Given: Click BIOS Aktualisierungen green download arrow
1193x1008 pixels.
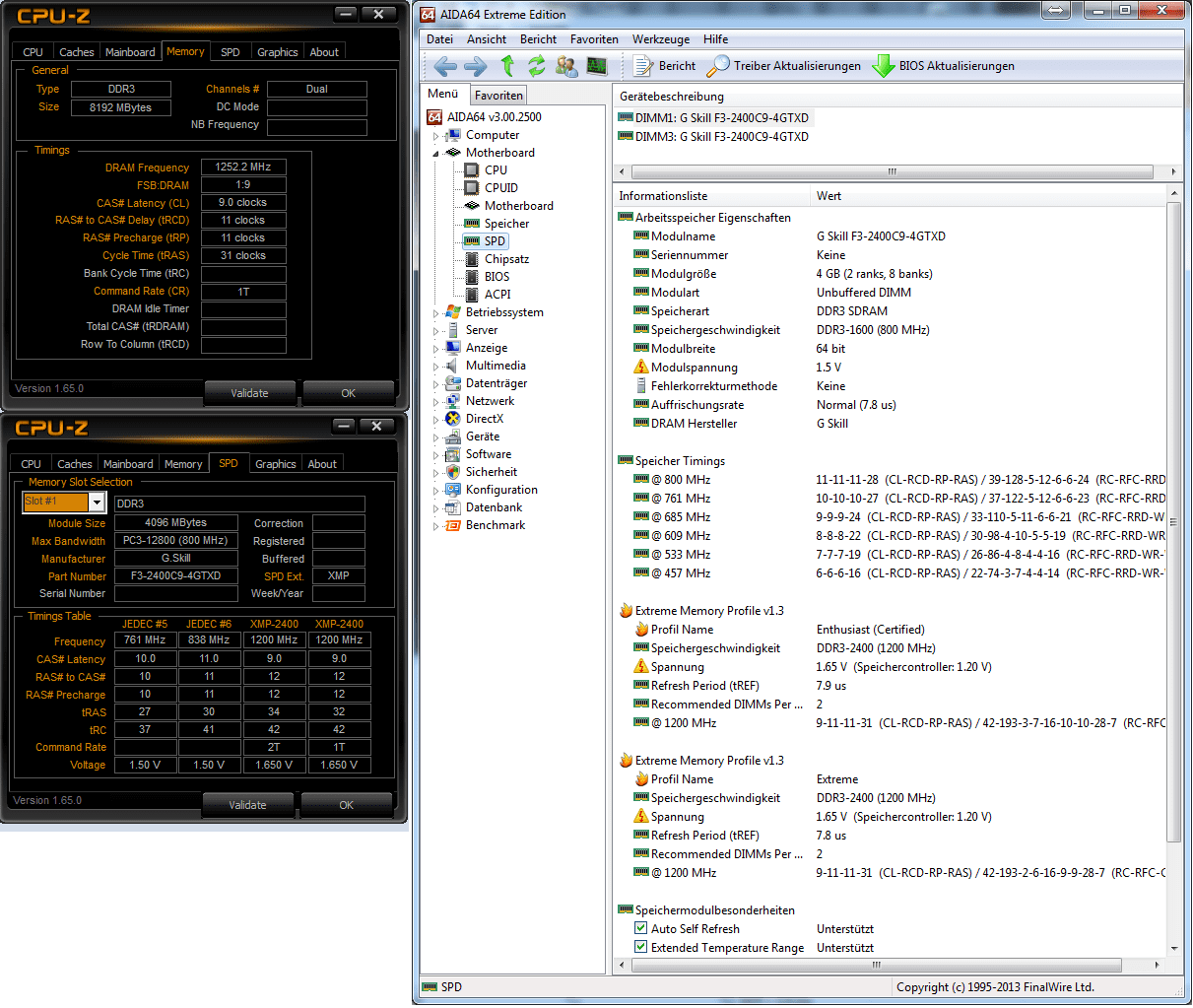Looking at the screenshot, I should 884,66.
